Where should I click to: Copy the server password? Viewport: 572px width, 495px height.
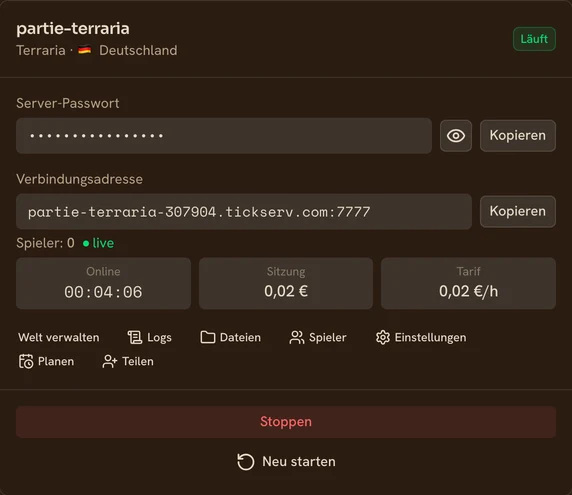(x=518, y=136)
